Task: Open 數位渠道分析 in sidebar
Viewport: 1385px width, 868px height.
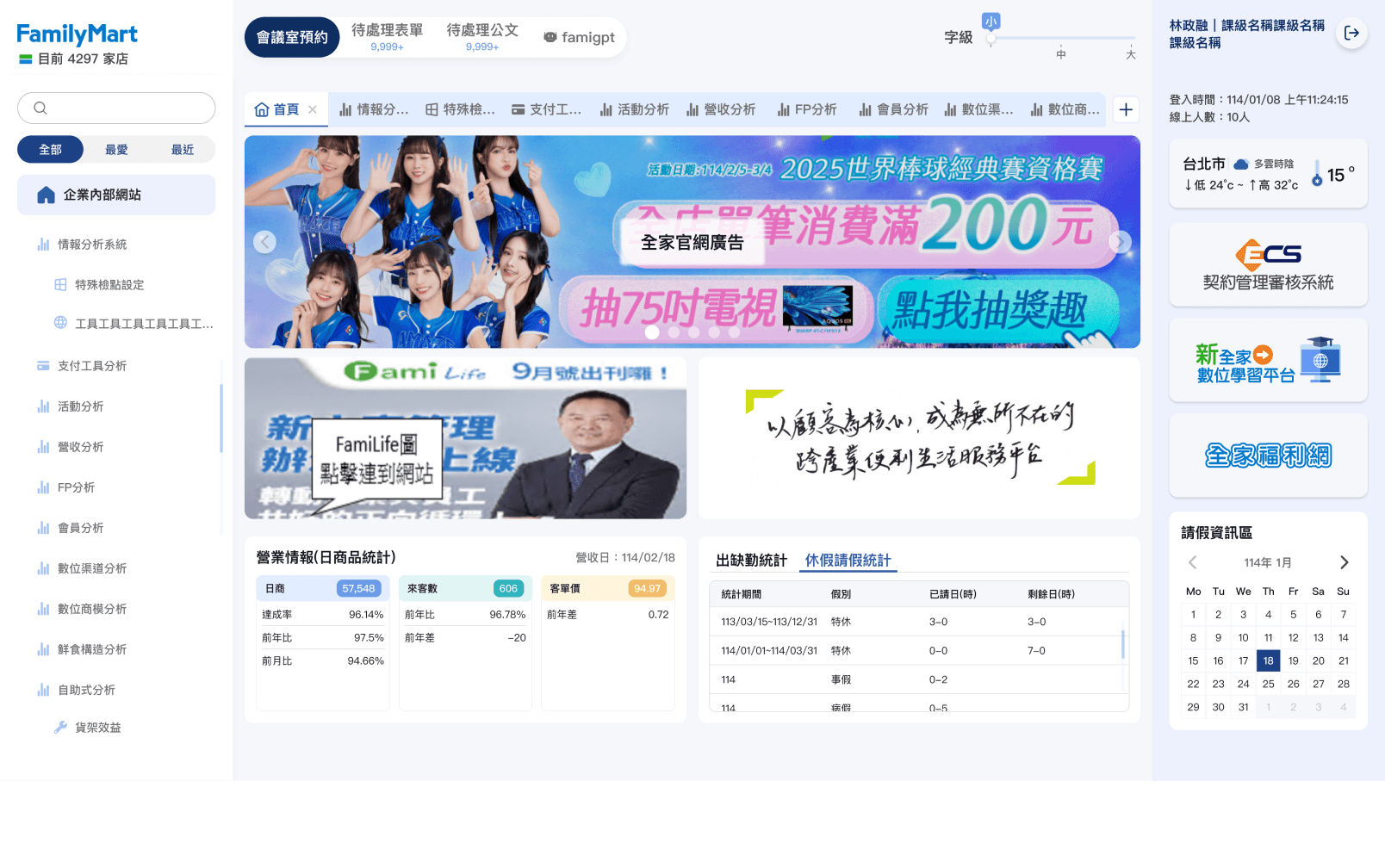Action: tap(91, 568)
